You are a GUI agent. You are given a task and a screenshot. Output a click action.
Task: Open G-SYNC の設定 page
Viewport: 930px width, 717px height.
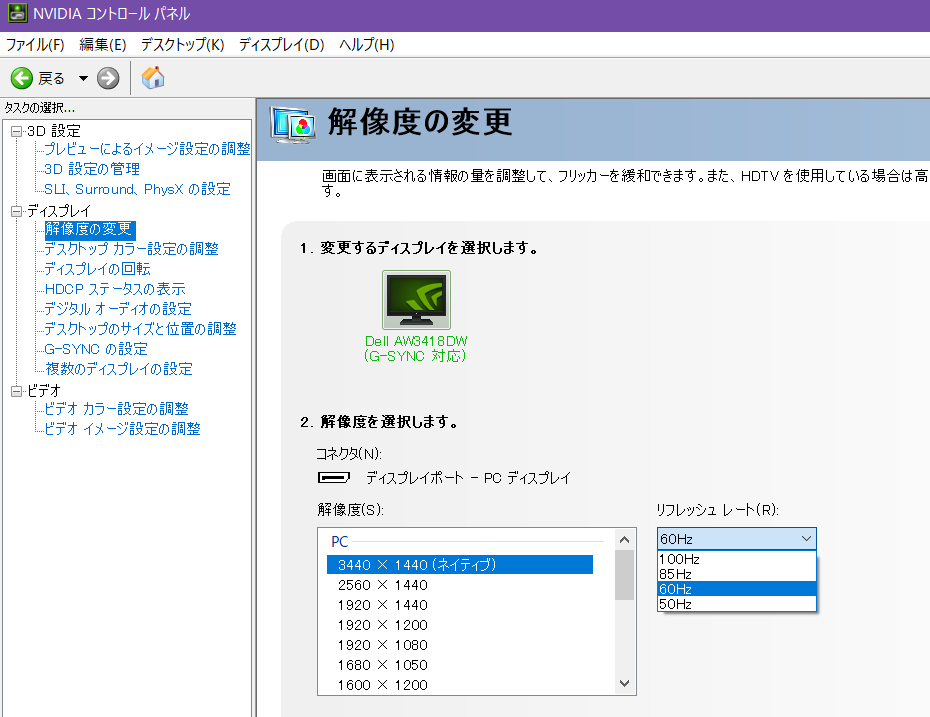tap(96, 349)
